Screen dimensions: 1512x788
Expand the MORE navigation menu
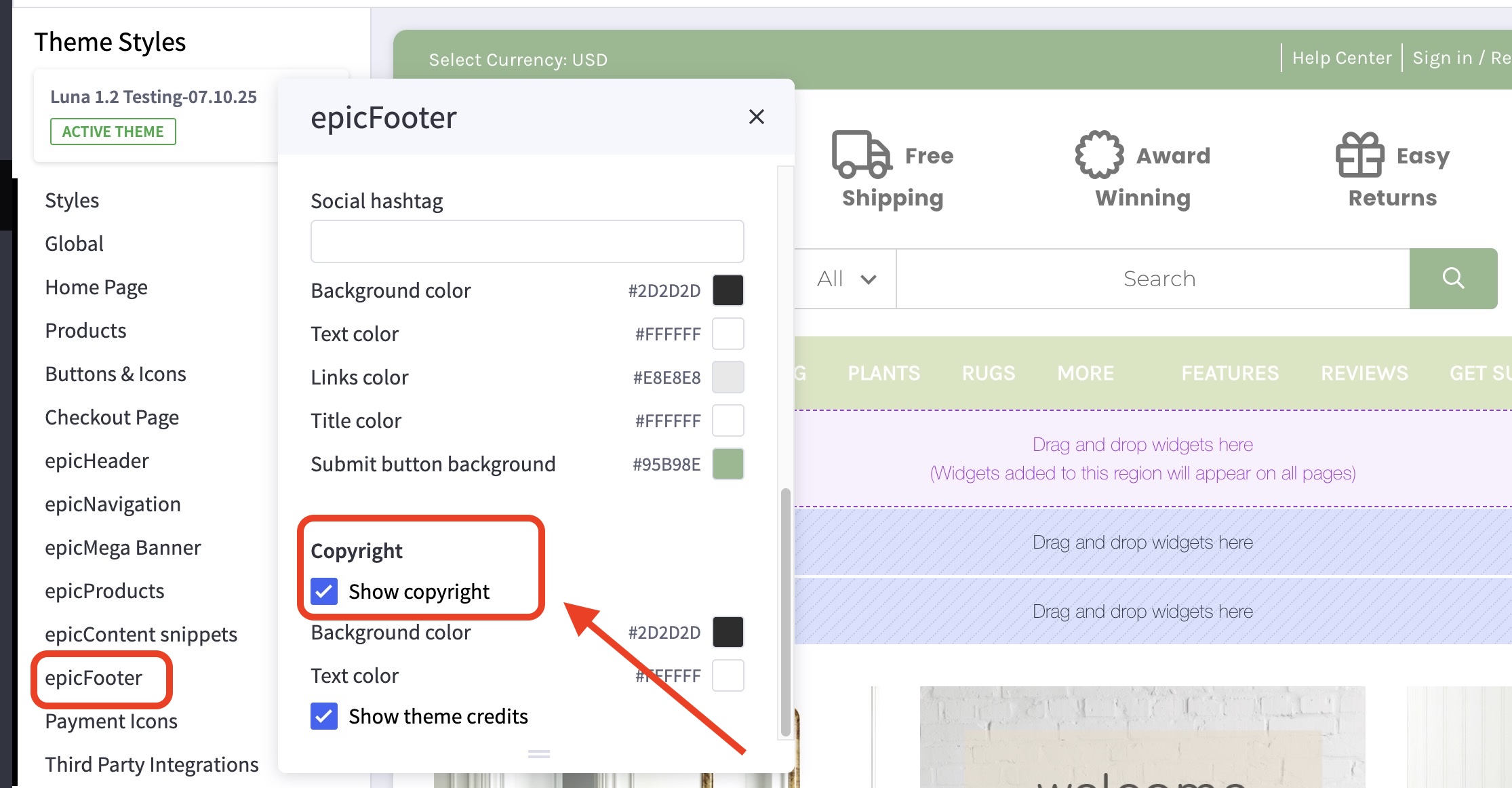[x=1085, y=372]
